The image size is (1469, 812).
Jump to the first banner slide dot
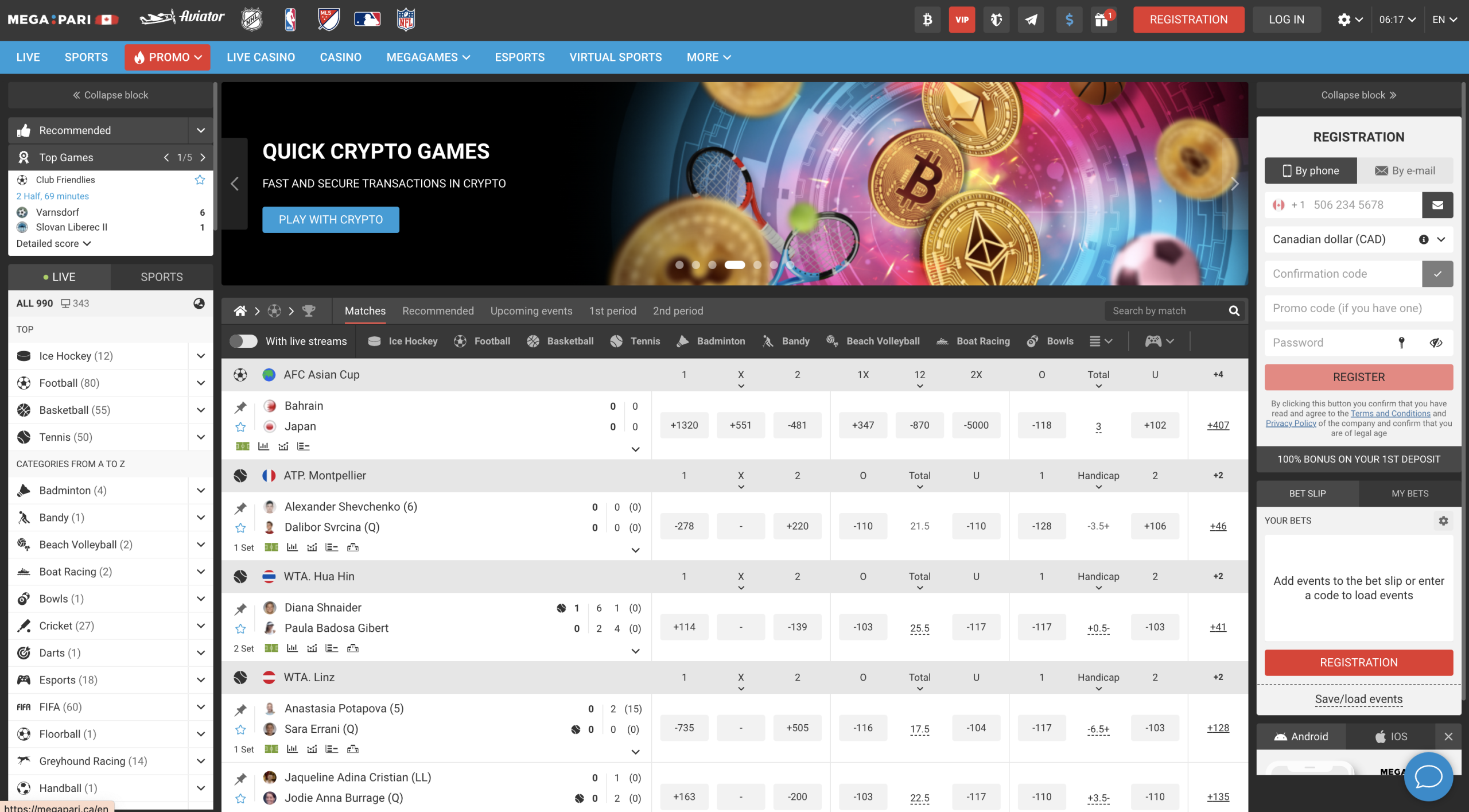click(x=679, y=265)
